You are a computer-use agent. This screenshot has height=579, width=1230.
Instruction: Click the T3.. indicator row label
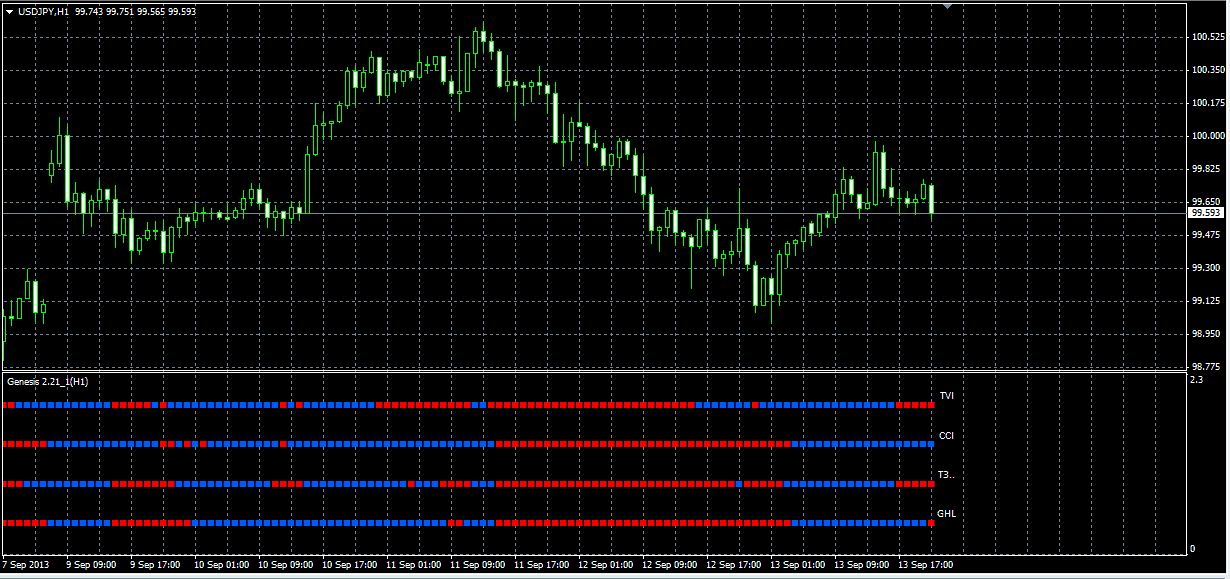pyautogui.click(x=946, y=475)
